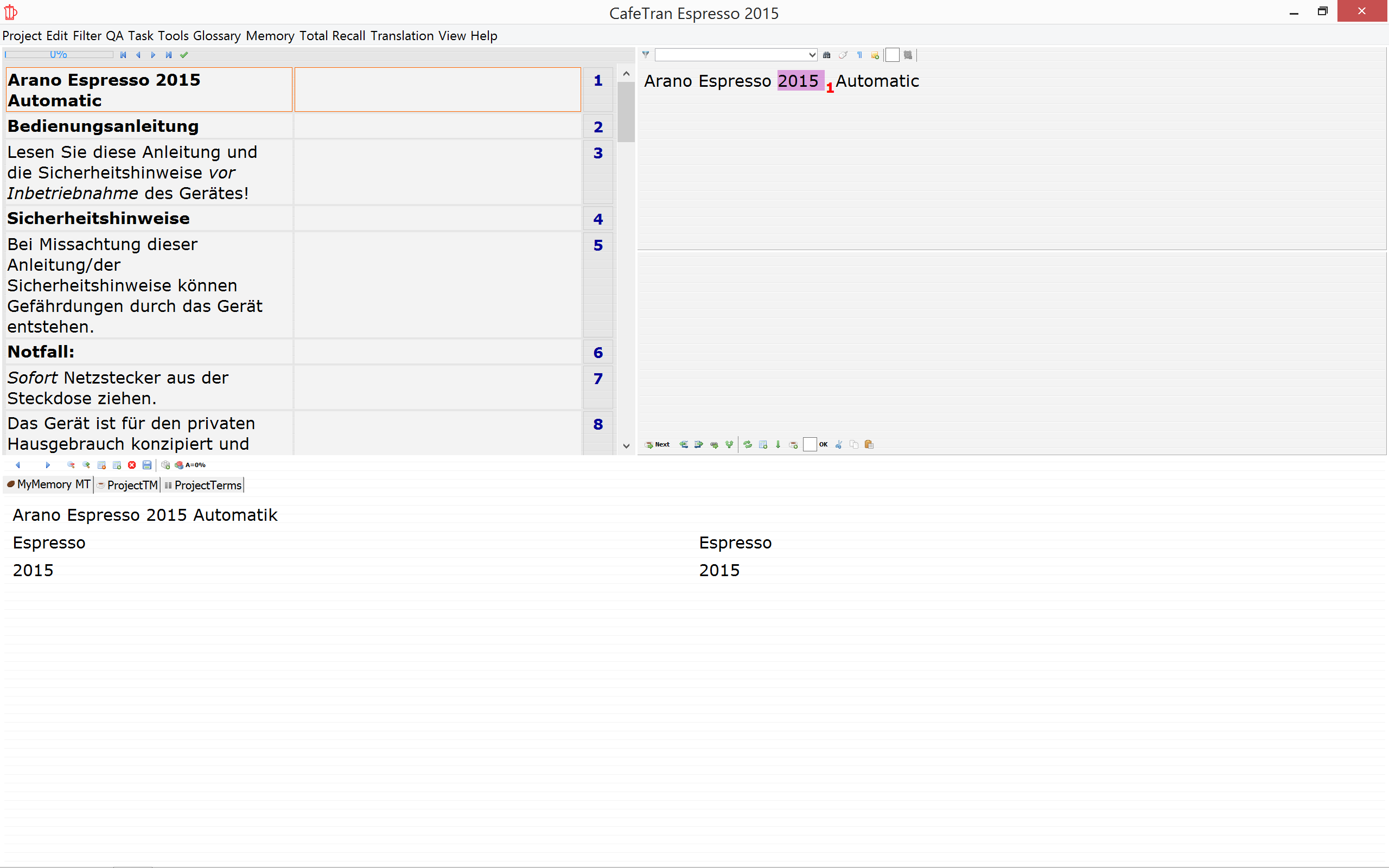Click the filter funnel icon

[x=646, y=55]
